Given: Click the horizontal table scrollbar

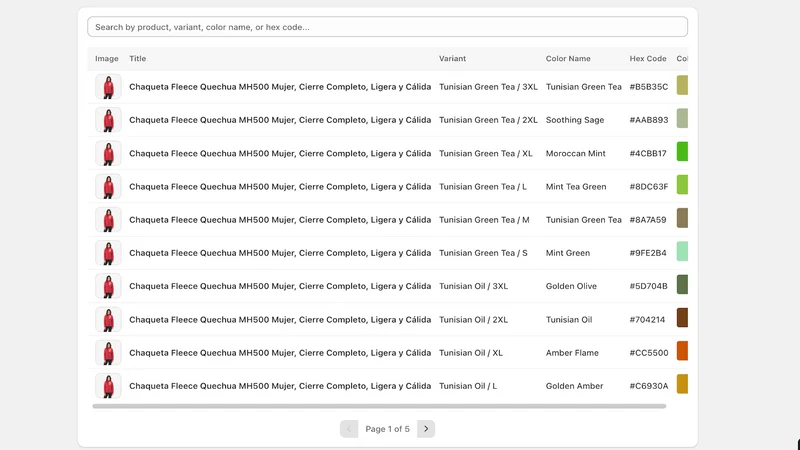Looking at the screenshot, I should coord(379,406).
